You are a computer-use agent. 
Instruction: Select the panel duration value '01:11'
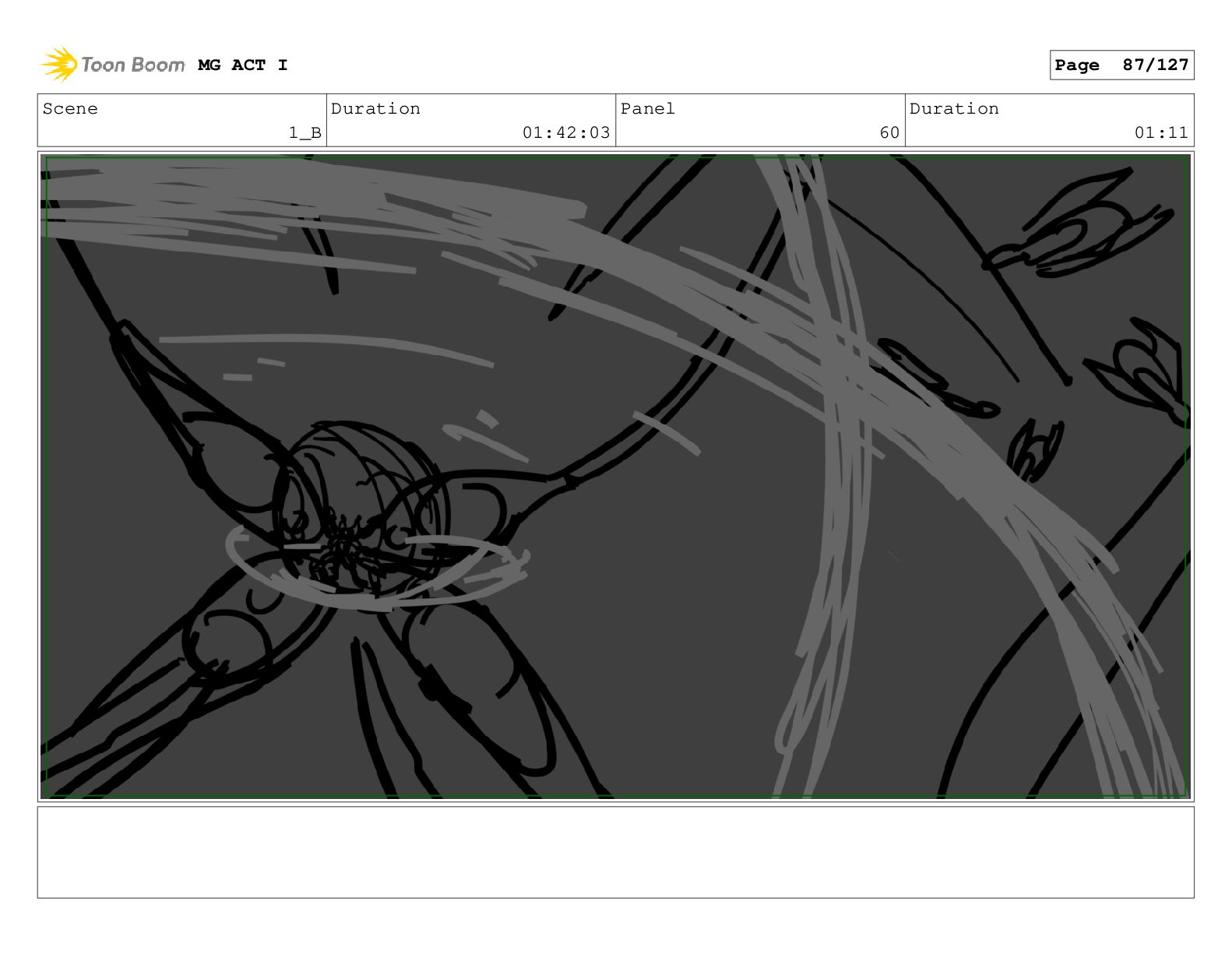point(1161,133)
